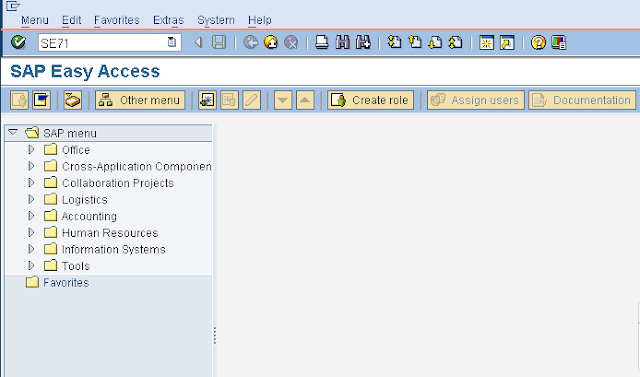Click the Other menu button
Screen dimensions: 640x377
pos(140,100)
